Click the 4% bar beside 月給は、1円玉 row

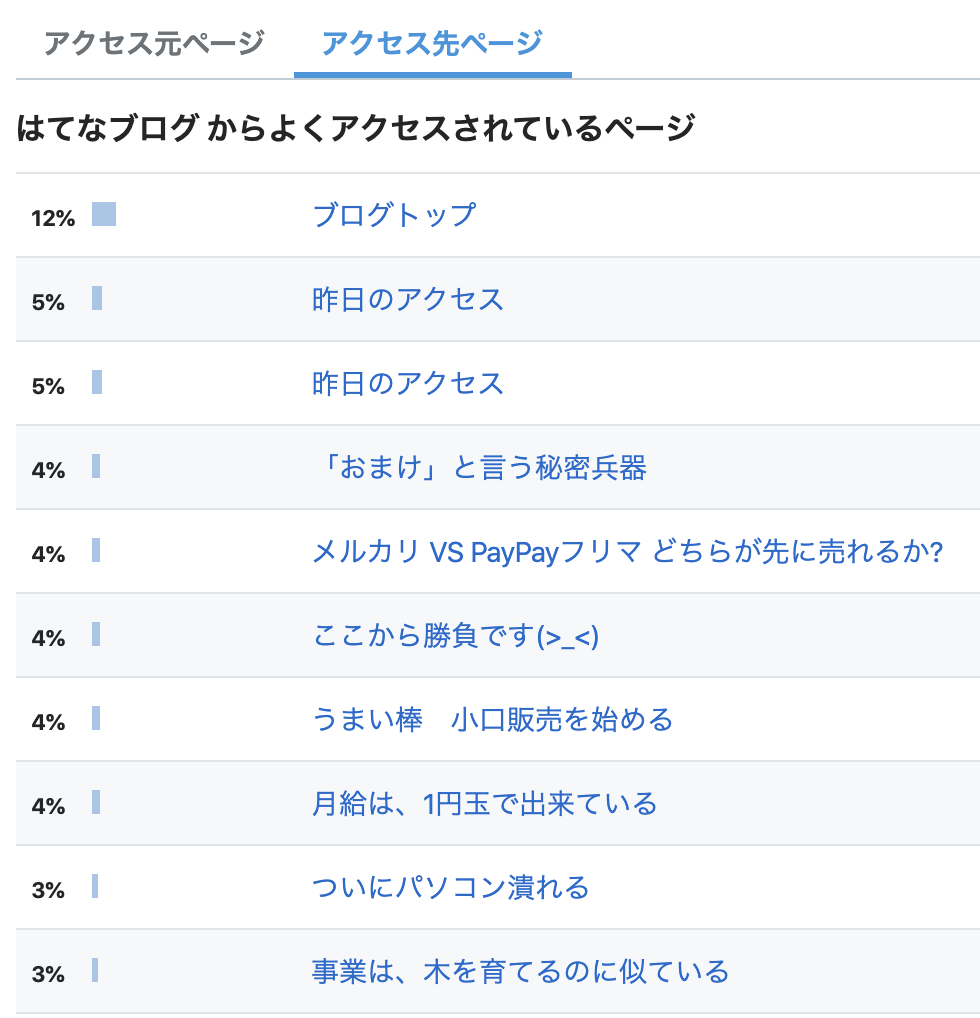click(96, 802)
